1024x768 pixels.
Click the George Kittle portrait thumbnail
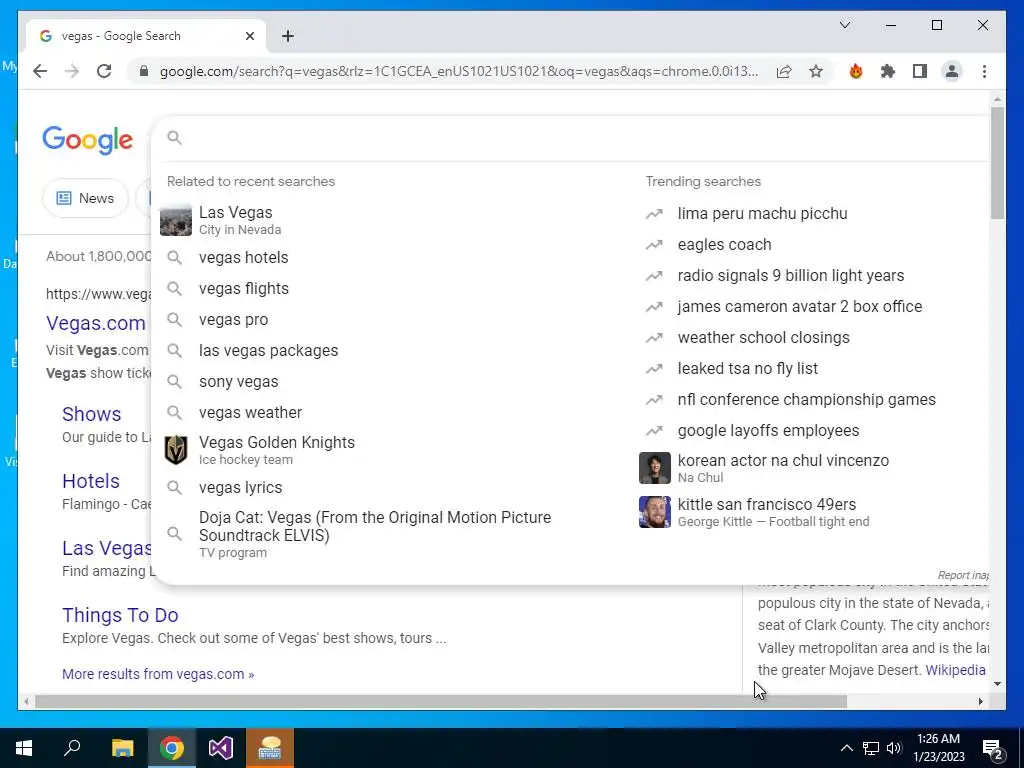click(654, 512)
